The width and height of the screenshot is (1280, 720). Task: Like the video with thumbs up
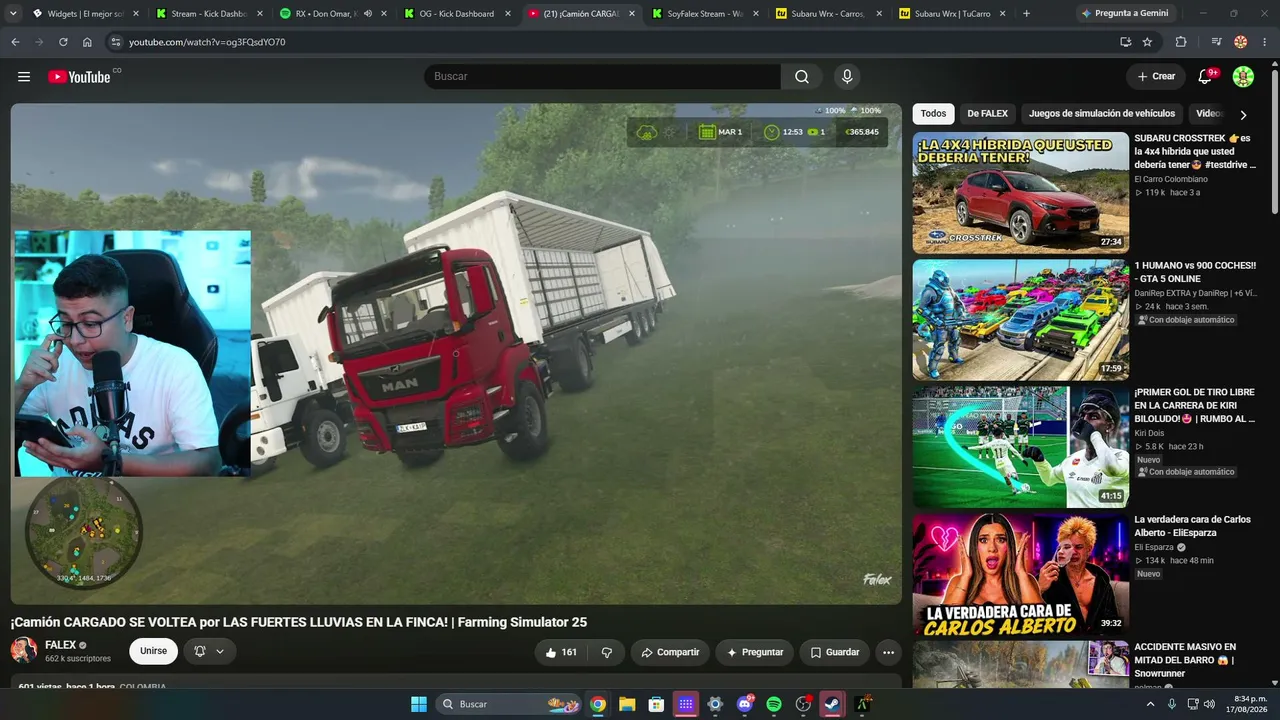point(560,652)
